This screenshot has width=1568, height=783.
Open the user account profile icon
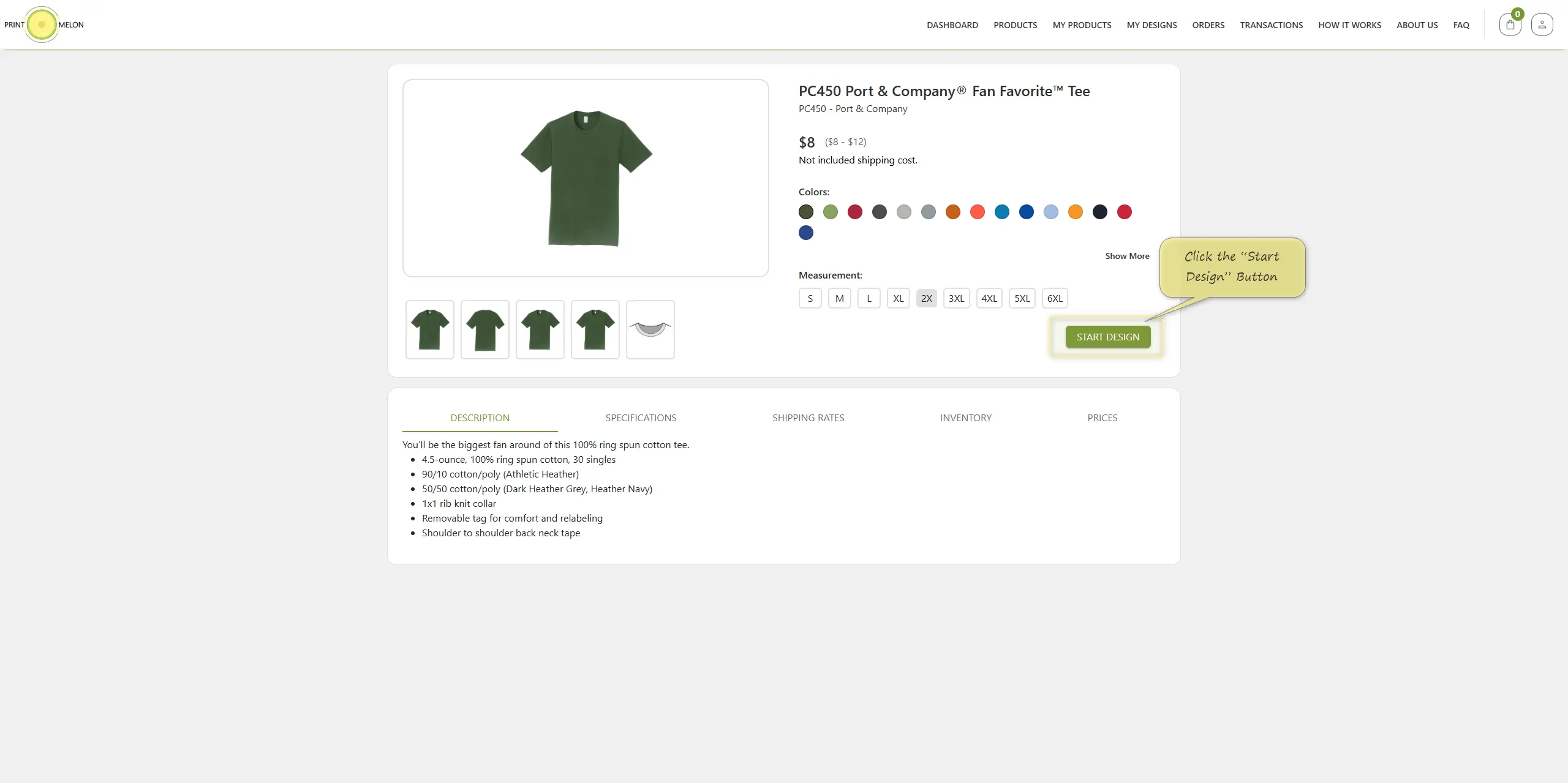point(1542,24)
